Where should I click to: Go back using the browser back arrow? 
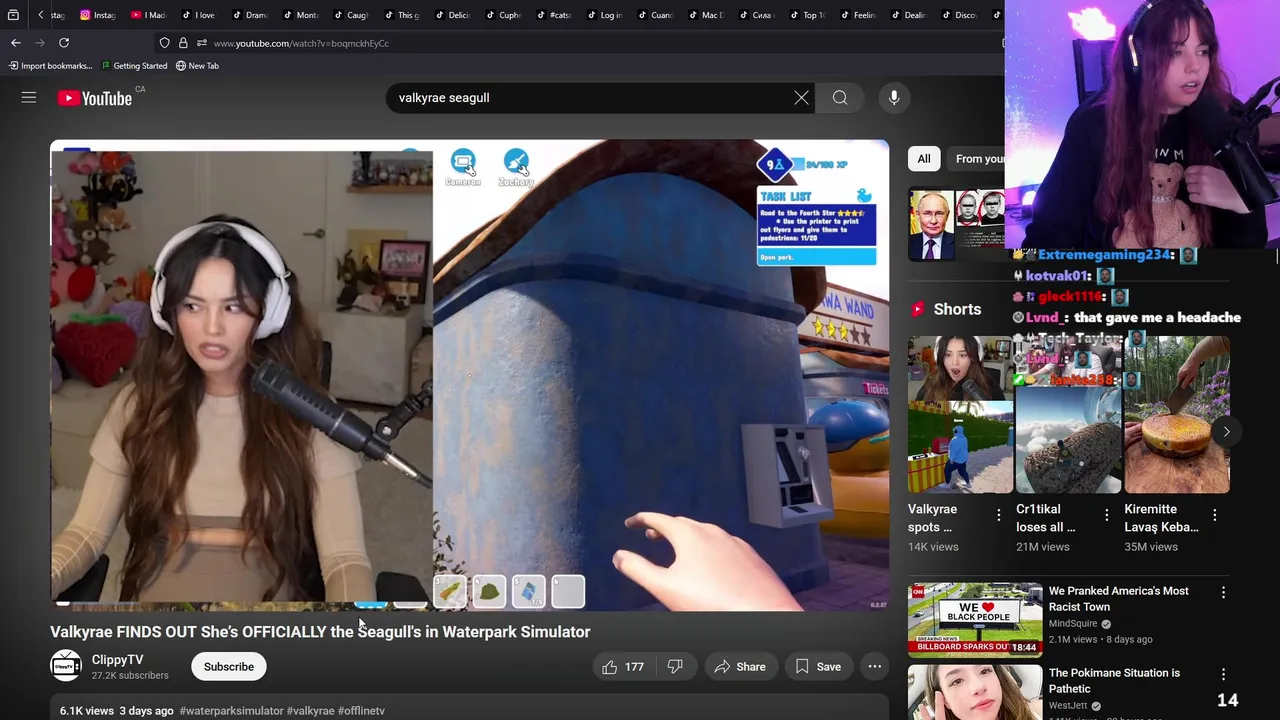click(16, 43)
